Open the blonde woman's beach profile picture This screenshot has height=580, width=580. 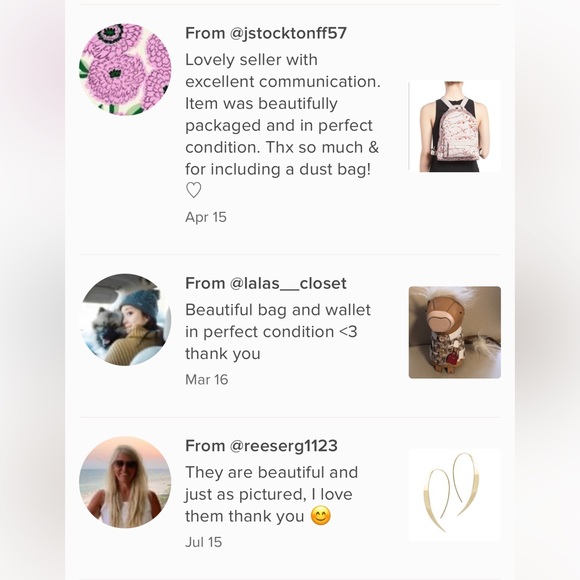(125, 482)
